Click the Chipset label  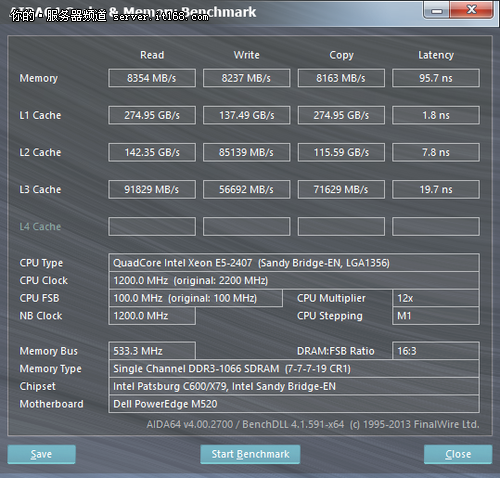pos(38,386)
